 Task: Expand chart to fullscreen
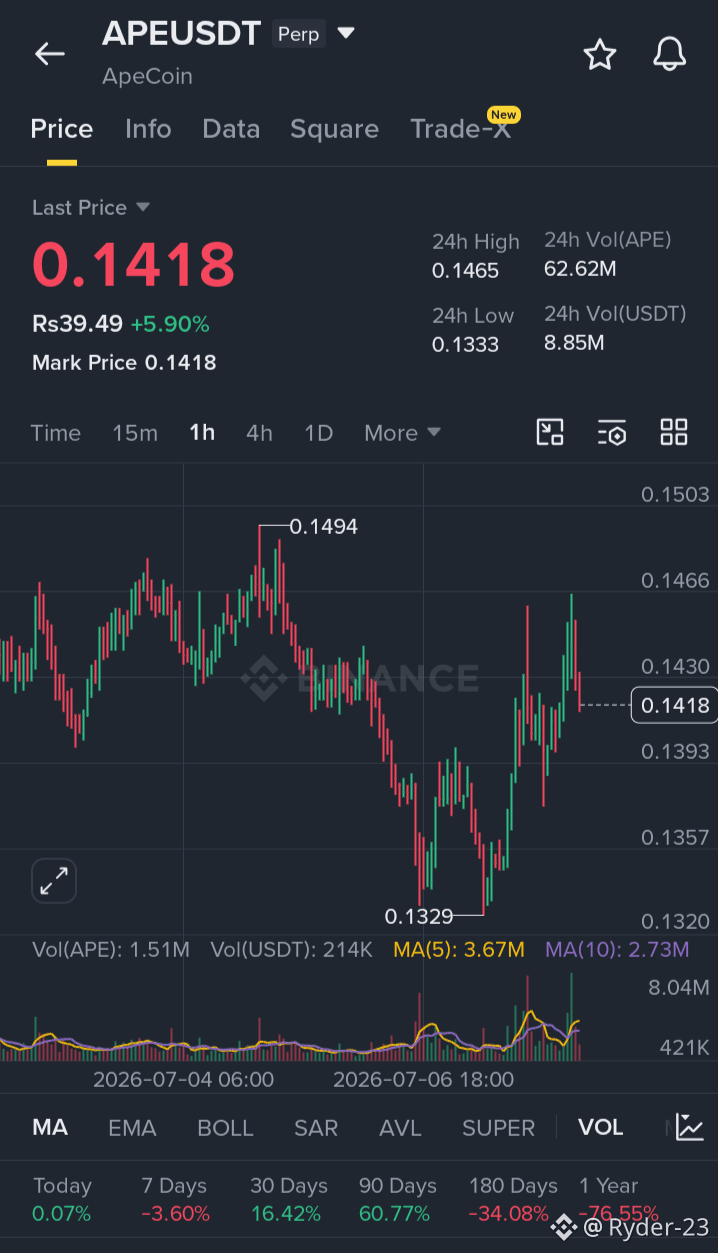[x=54, y=881]
